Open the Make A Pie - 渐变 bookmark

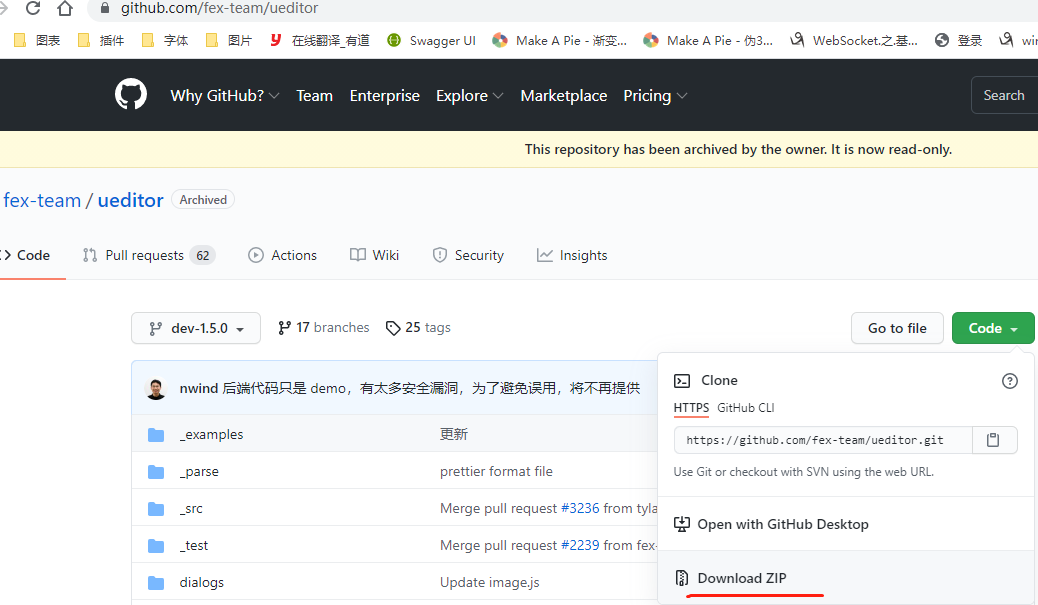click(x=560, y=40)
